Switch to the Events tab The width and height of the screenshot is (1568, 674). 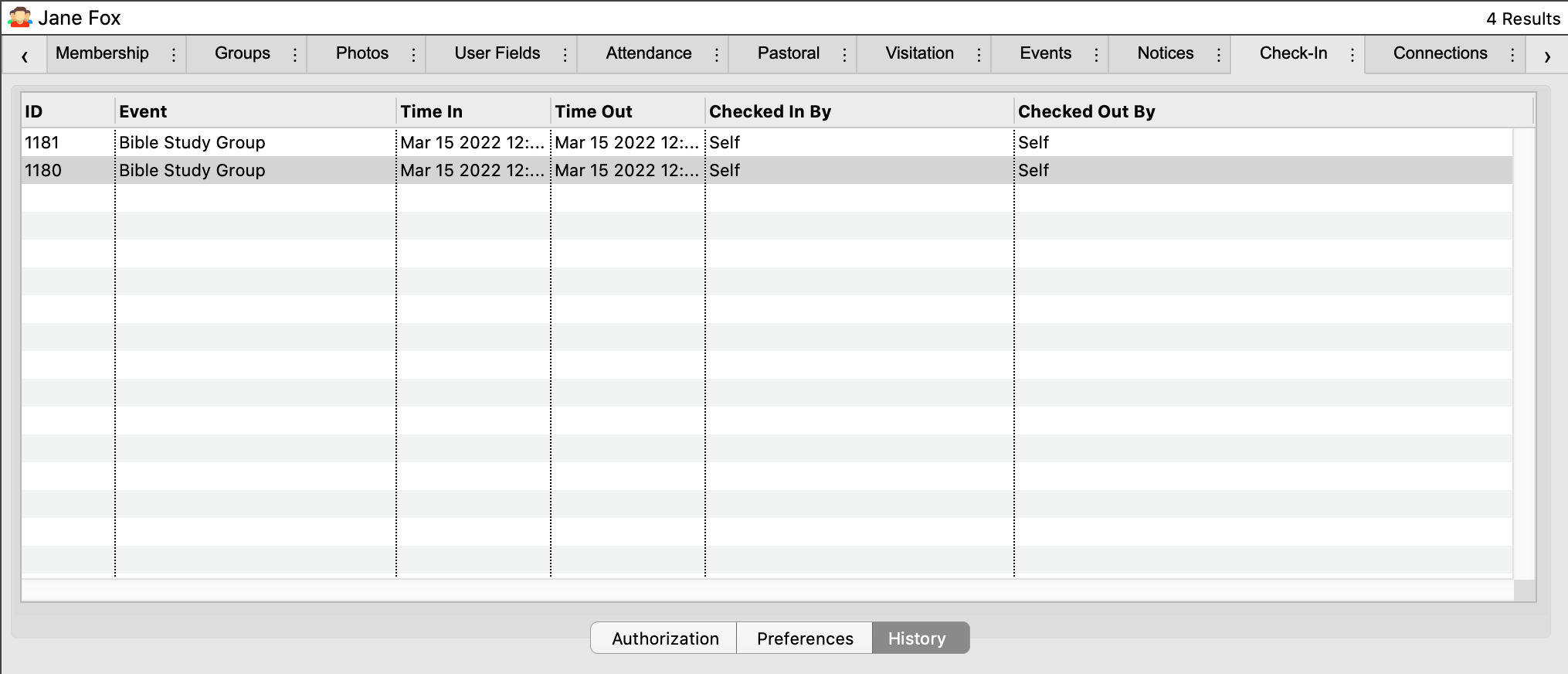pos(1045,53)
